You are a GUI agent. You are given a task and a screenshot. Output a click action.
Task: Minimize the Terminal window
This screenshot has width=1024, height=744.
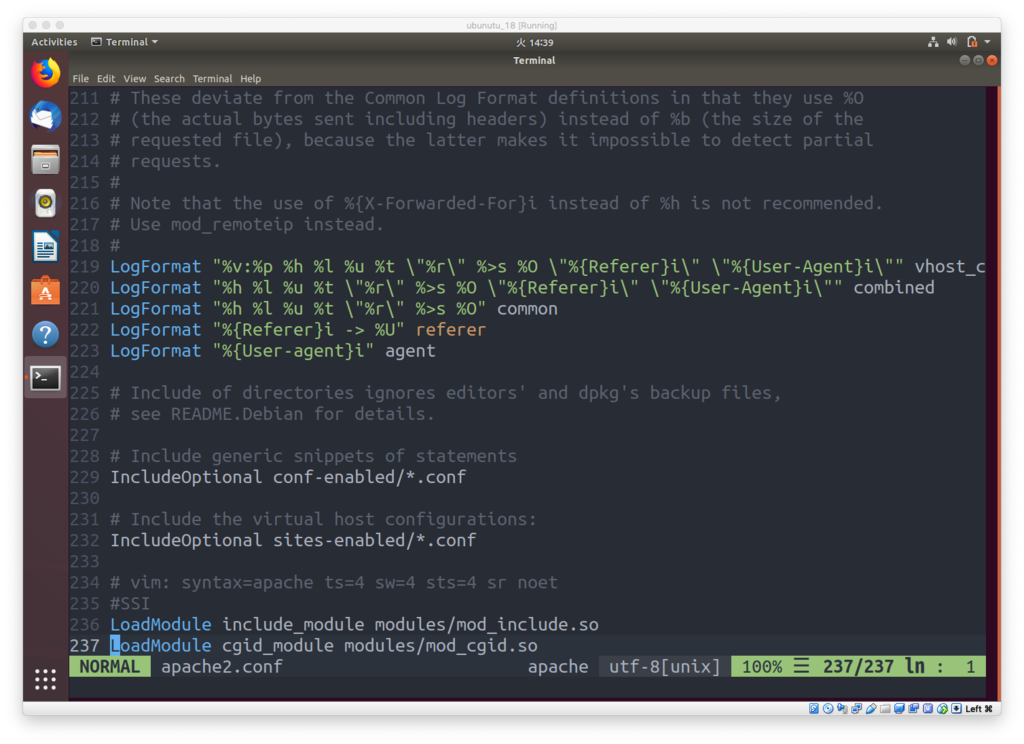point(965,60)
